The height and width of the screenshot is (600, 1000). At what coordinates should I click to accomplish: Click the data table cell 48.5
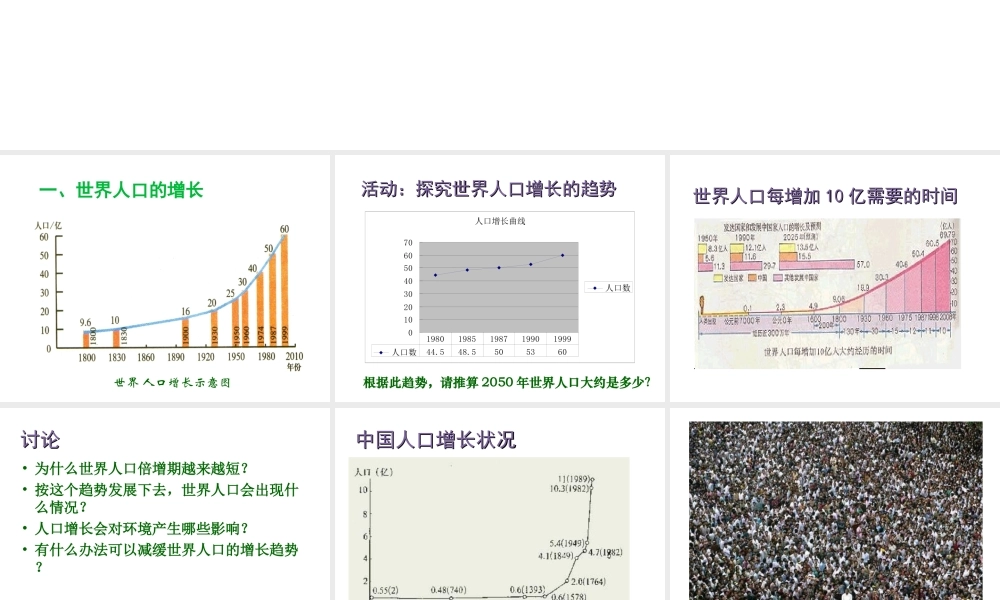click(x=467, y=352)
